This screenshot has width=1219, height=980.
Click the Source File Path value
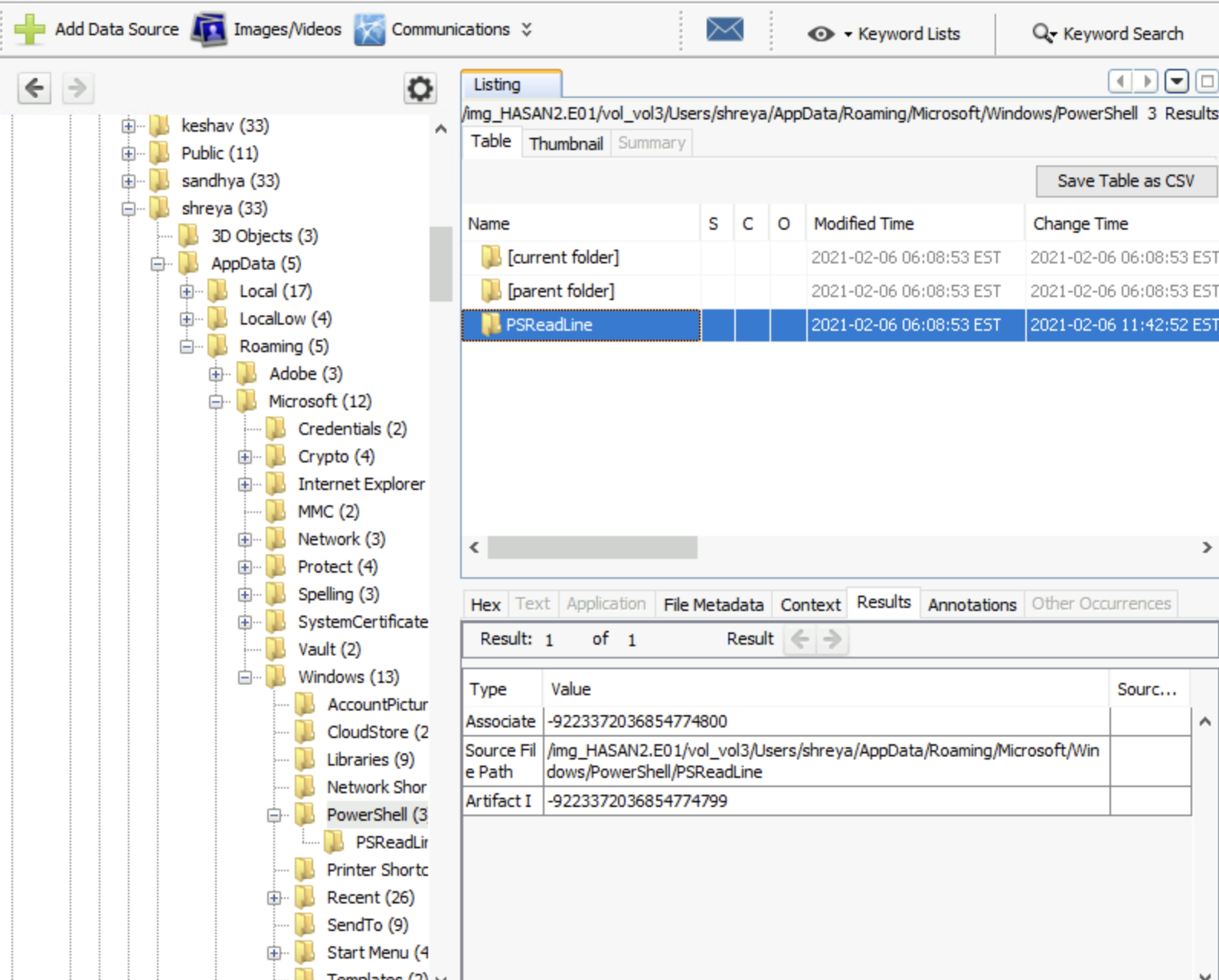[x=826, y=761]
